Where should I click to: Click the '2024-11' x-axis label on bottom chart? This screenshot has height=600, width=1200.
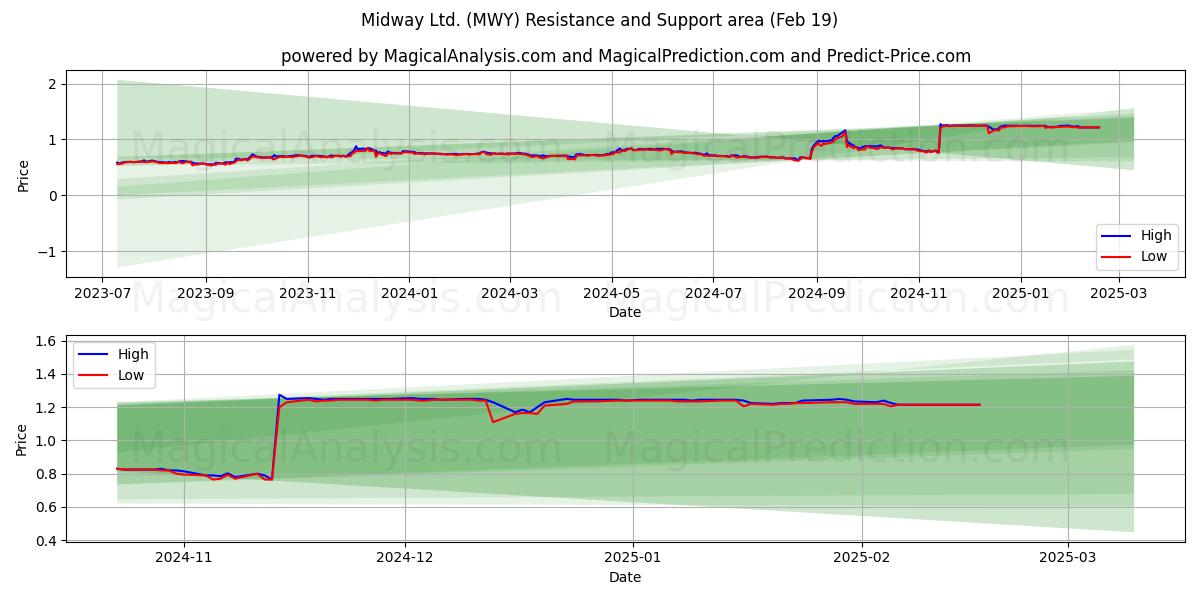(184, 560)
